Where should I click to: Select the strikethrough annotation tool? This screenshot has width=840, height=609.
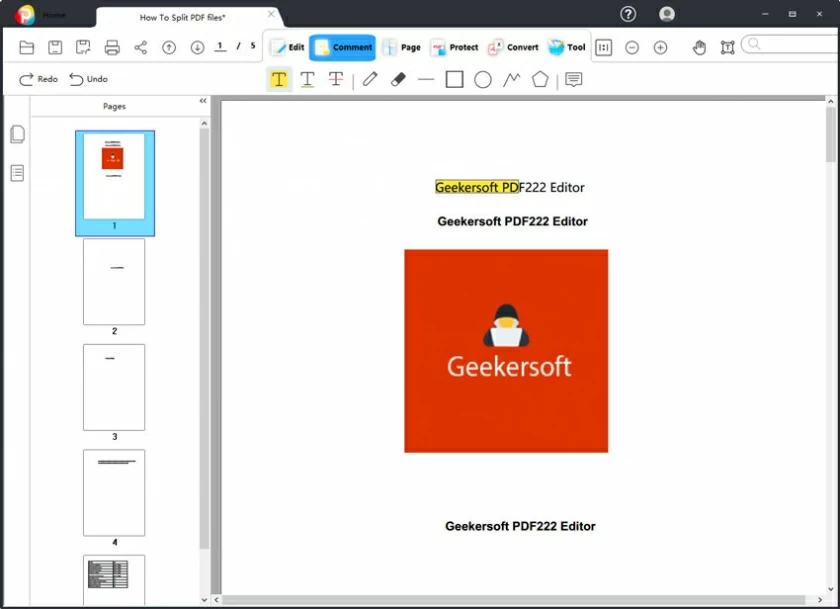coord(336,79)
